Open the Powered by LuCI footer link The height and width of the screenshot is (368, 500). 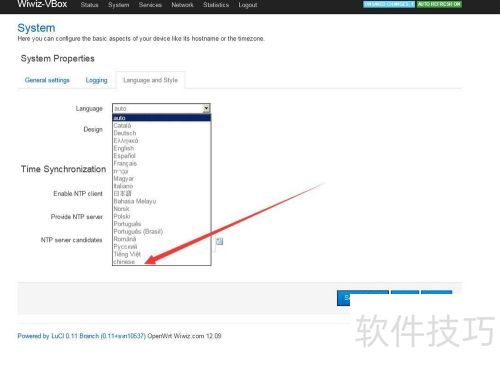point(81,336)
